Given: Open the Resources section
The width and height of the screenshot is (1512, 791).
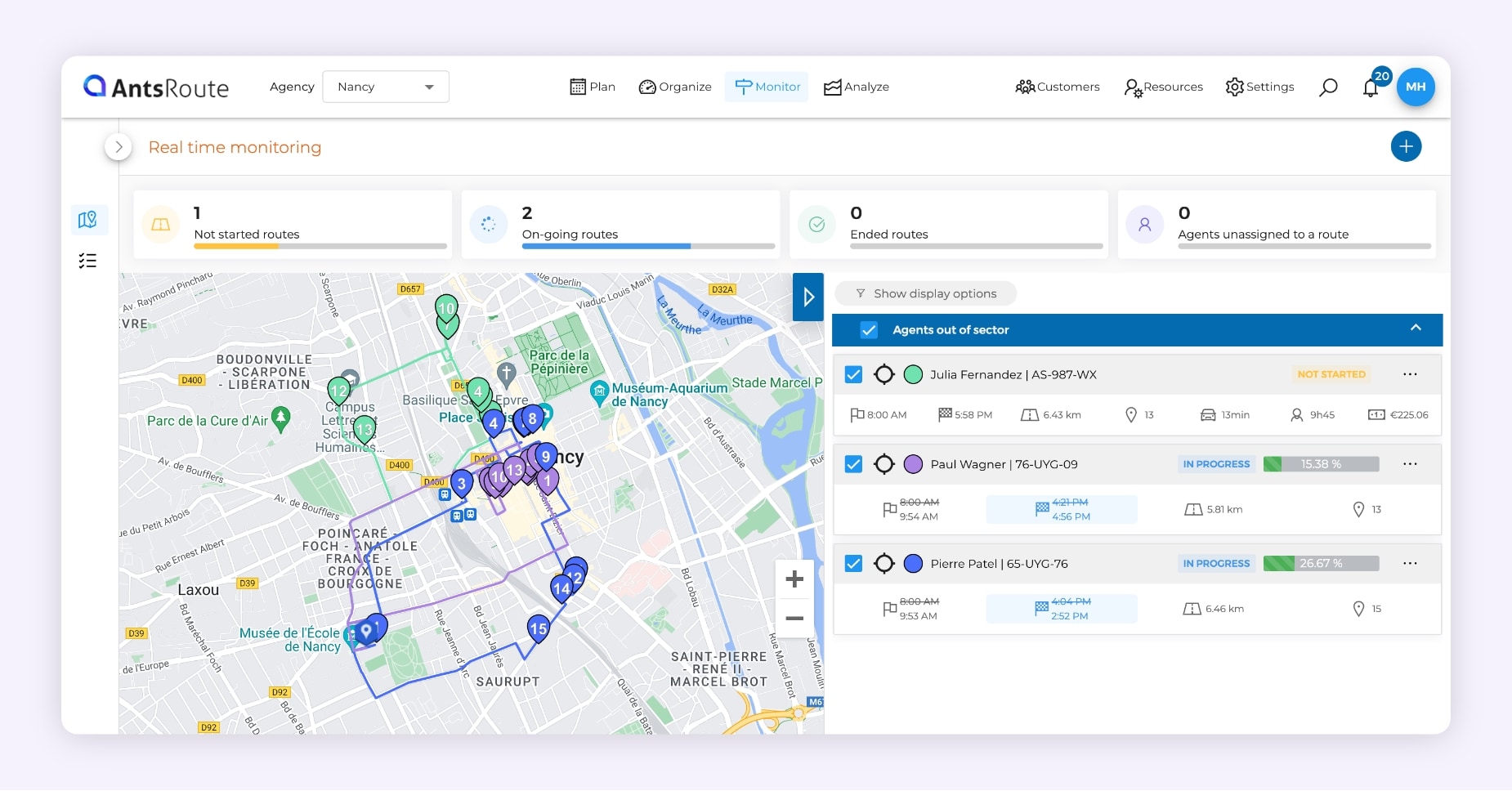Looking at the screenshot, I should pyautogui.click(x=1163, y=87).
